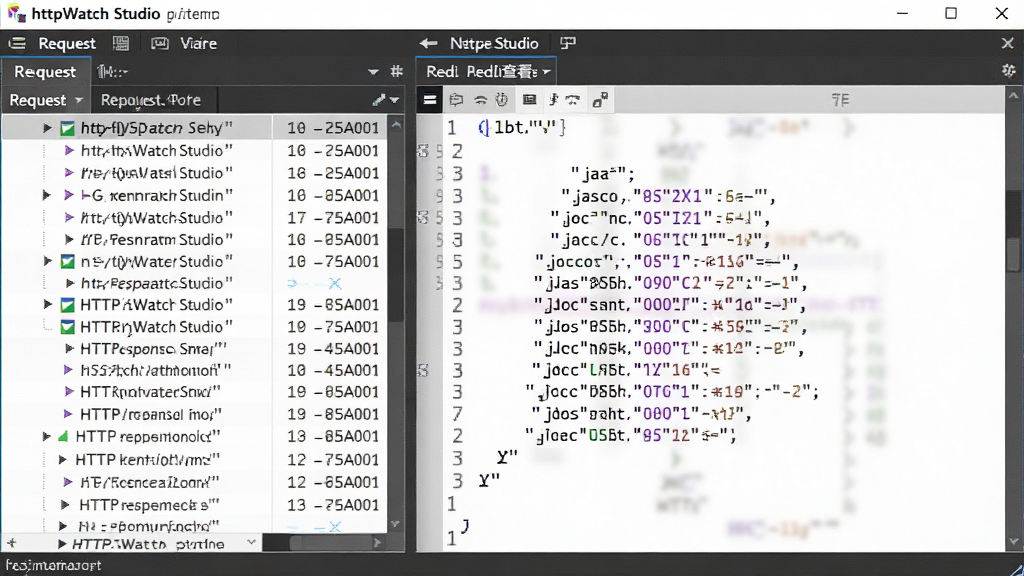Click the code editor scroll-down arrow
Screen dimensions: 1024x576
[x=1013, y=541]
